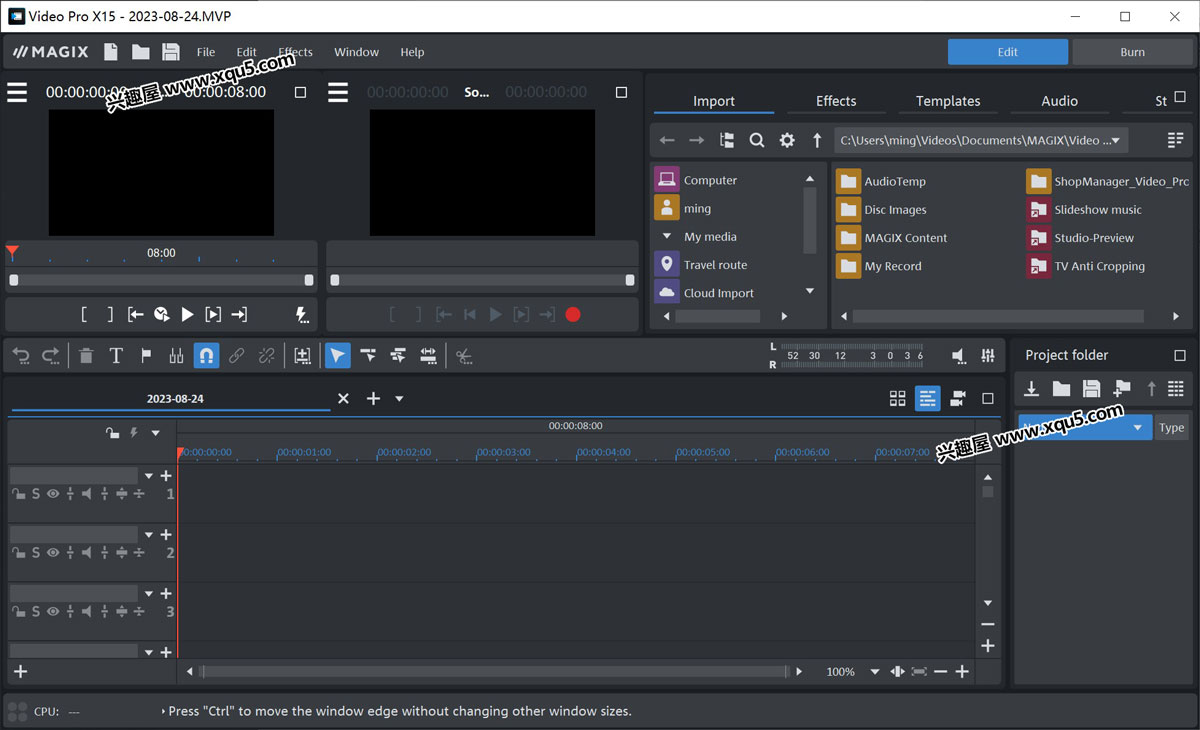The width and height of the screenshot is (1200, 730).
Task: Open the Edit menu
Action: pos(247,52)
